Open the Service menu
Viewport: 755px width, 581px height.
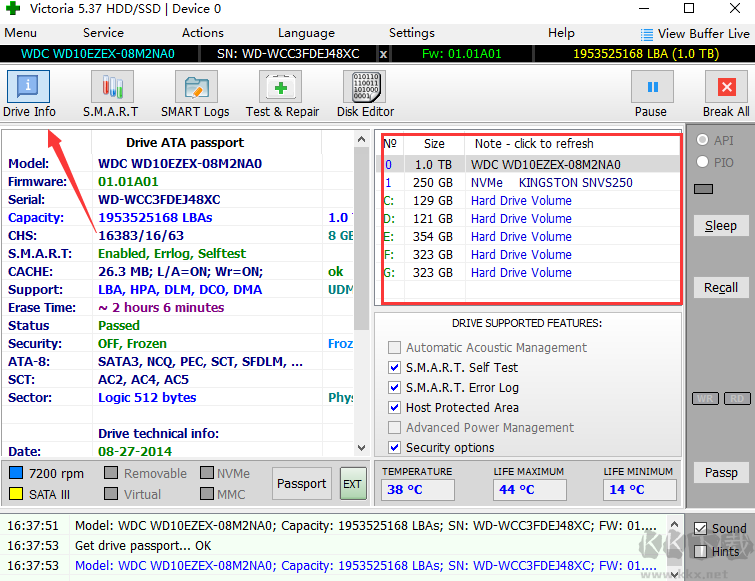pyautogui.click(x=104, y=33)
